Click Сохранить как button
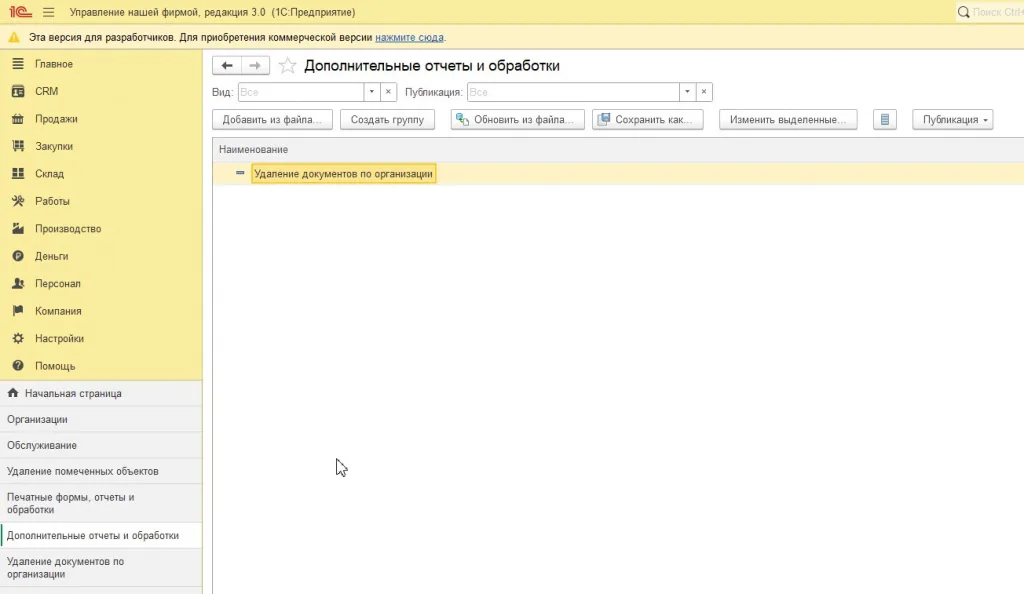Image resolution: width=1024 pixels, height=594 pixels. pyautogui.click(x=648, y=119)
